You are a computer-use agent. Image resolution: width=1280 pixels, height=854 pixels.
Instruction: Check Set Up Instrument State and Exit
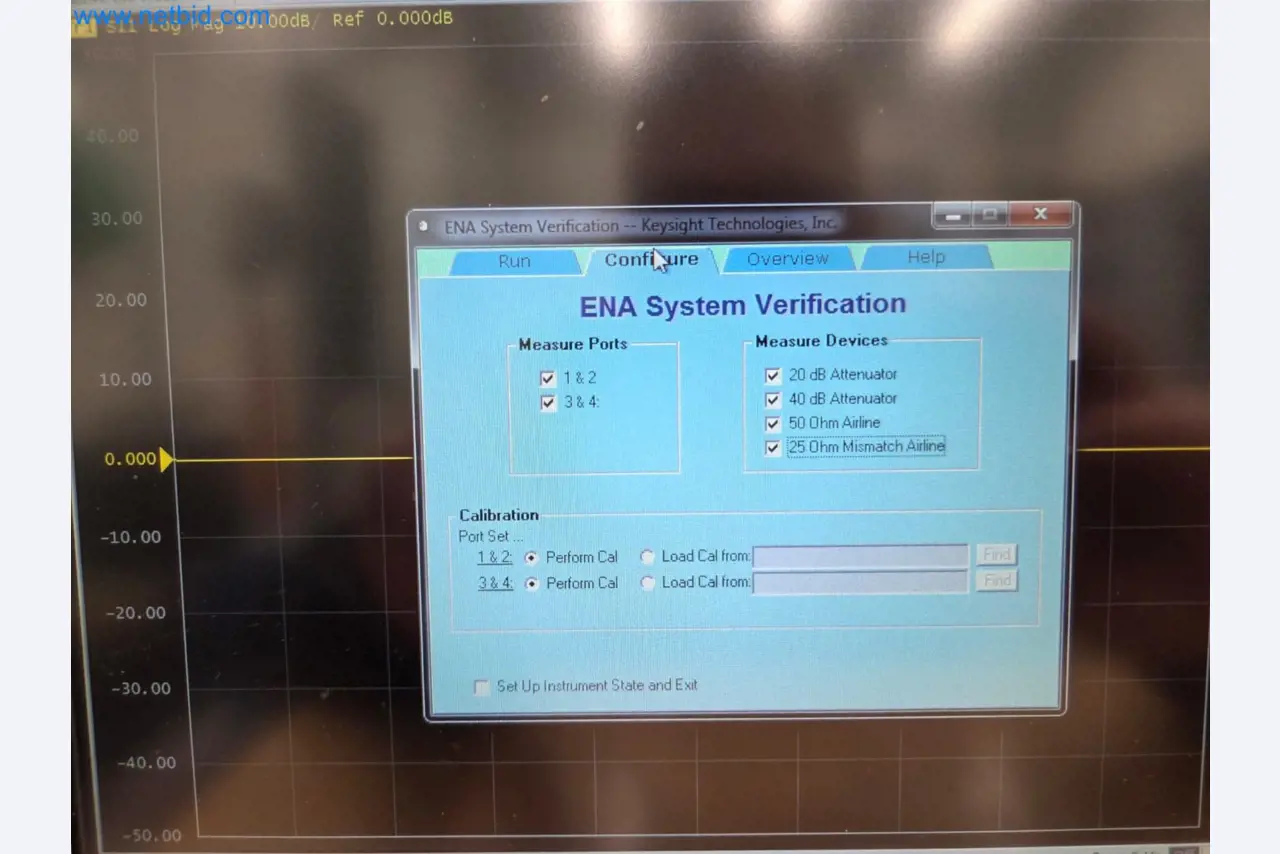(482, 687)
